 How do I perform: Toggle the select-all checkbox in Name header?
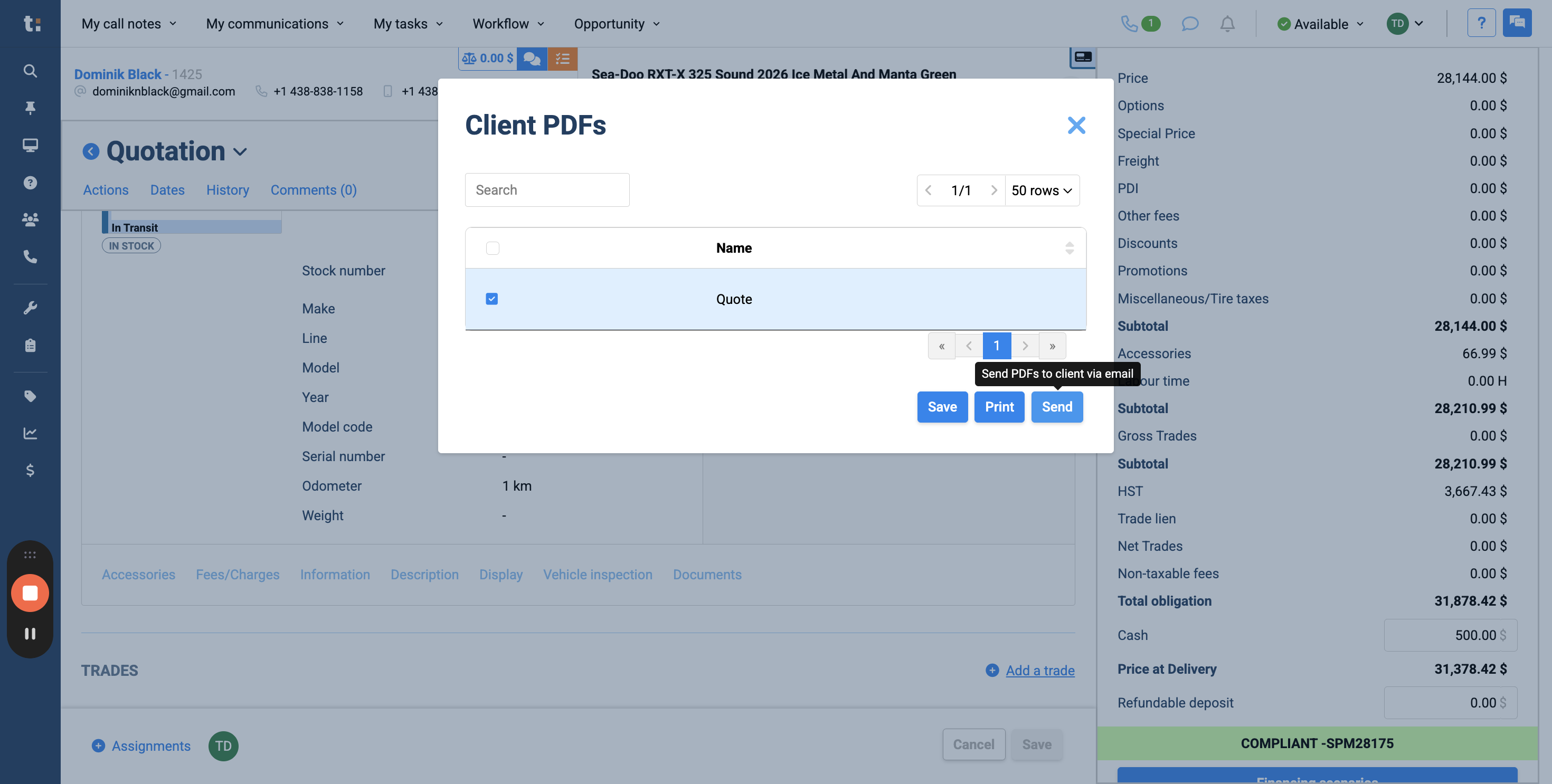click(x=493, y=247)
